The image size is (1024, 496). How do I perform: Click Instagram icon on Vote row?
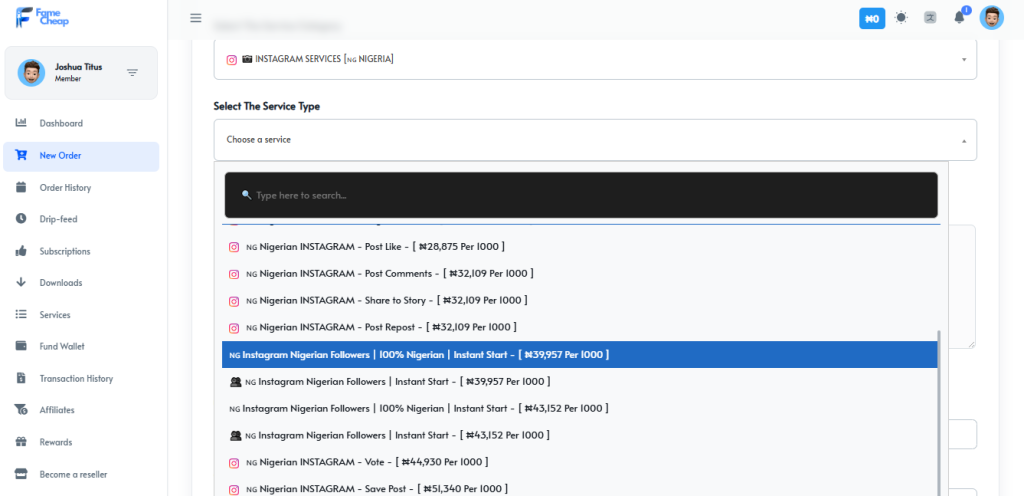pos(234,463)
